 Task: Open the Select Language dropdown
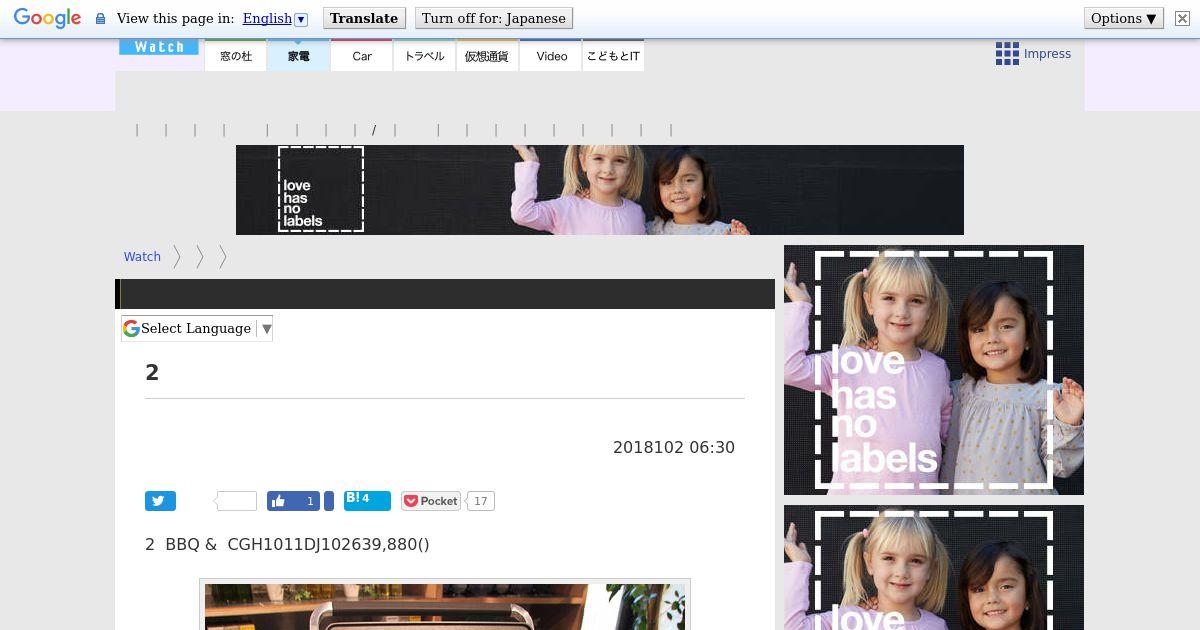(197, 328)
